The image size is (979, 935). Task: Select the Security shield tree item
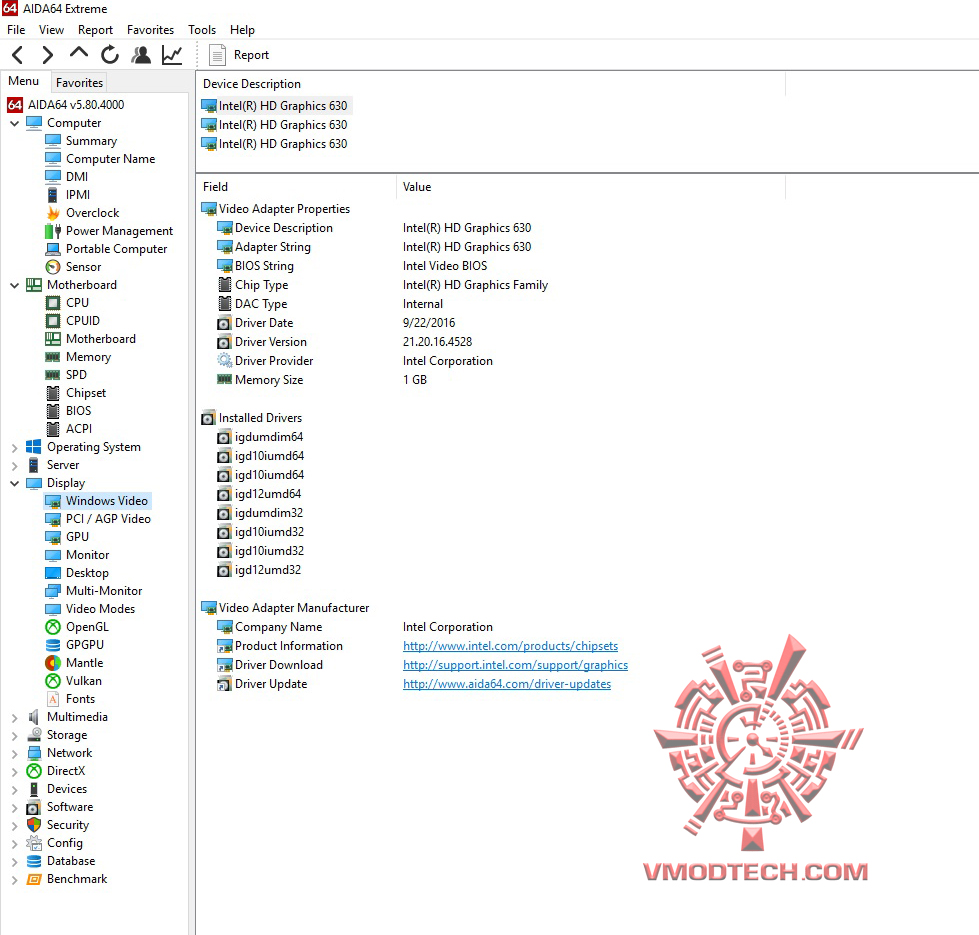58,826
